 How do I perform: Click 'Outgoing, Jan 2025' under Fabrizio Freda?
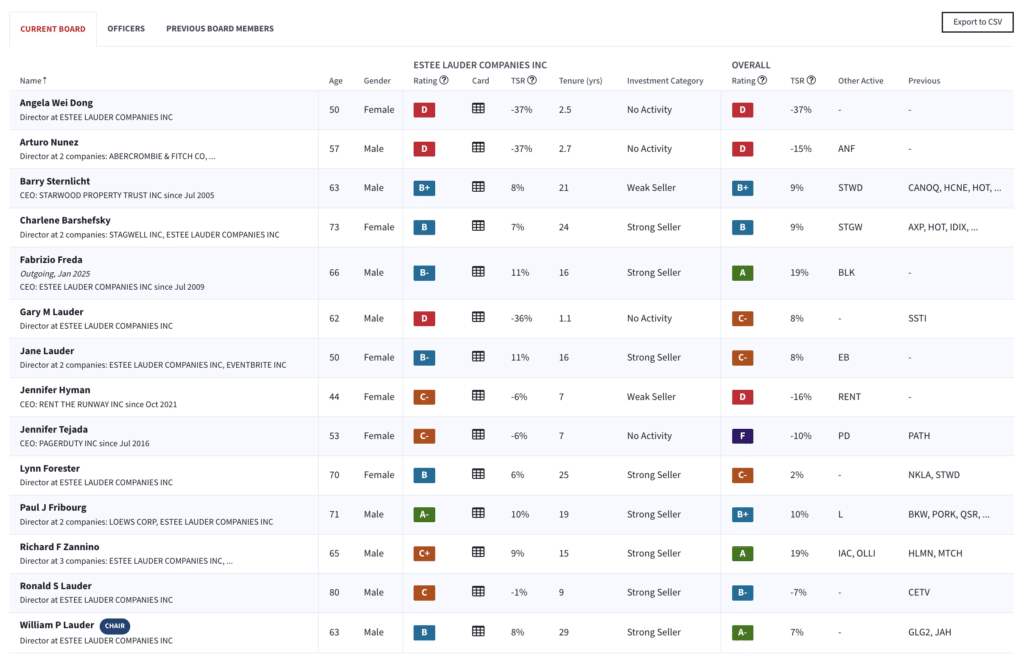coord(55,274)
